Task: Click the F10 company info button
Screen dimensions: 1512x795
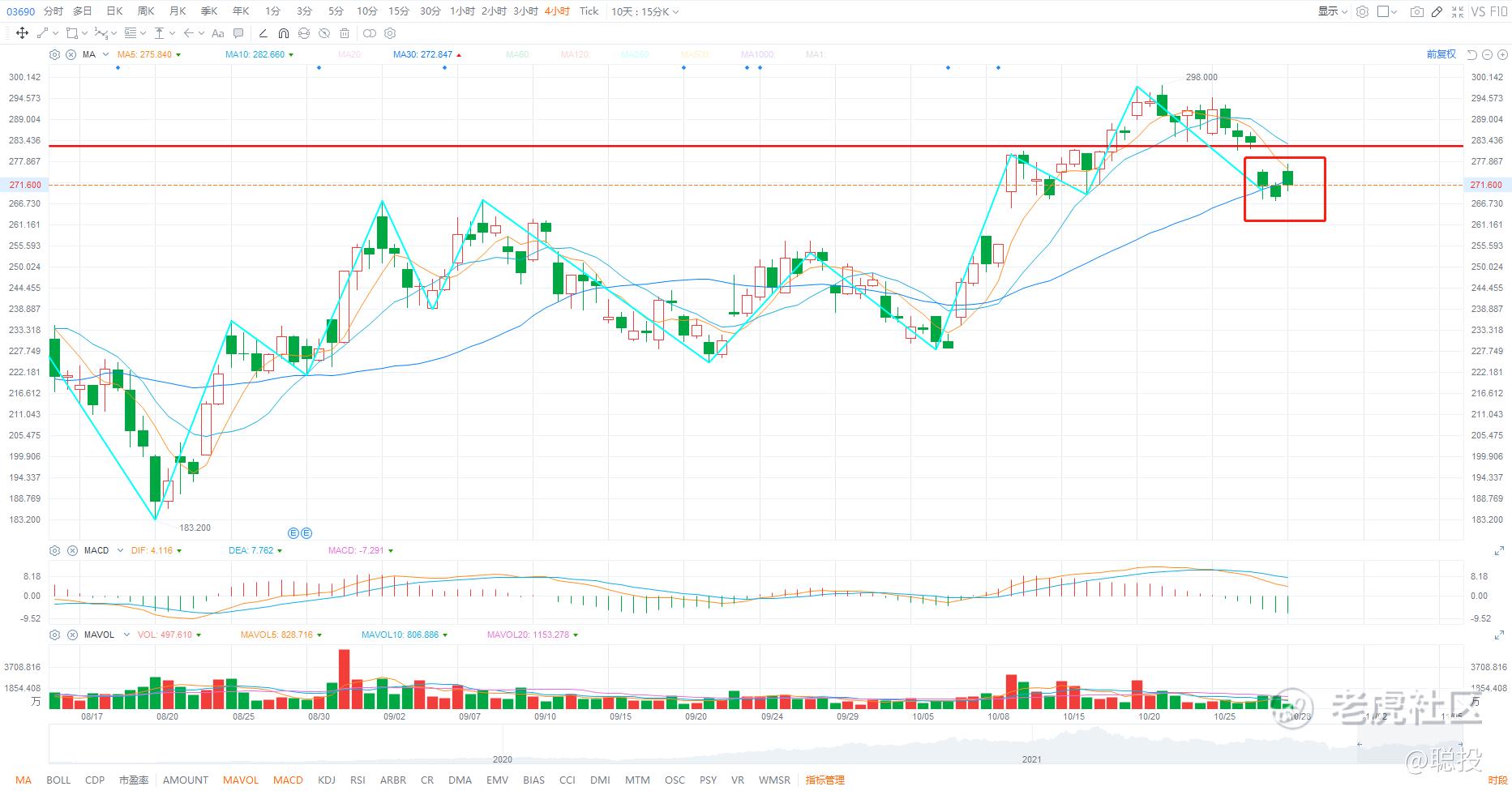Action: [1499, 11]
